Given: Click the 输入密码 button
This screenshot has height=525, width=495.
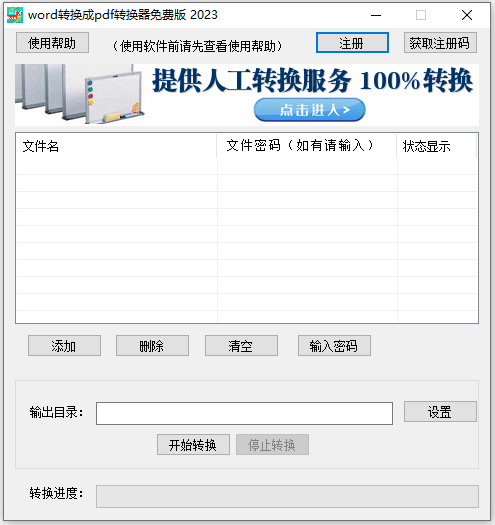Looking at the screenshot, I should (x=334, y=346).
